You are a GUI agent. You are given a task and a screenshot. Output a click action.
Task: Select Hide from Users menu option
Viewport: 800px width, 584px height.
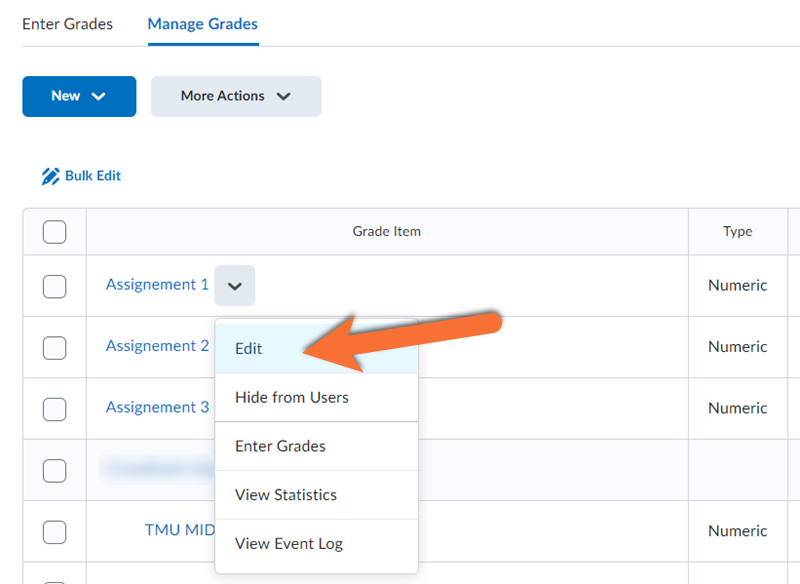click(x=291, y=397)
